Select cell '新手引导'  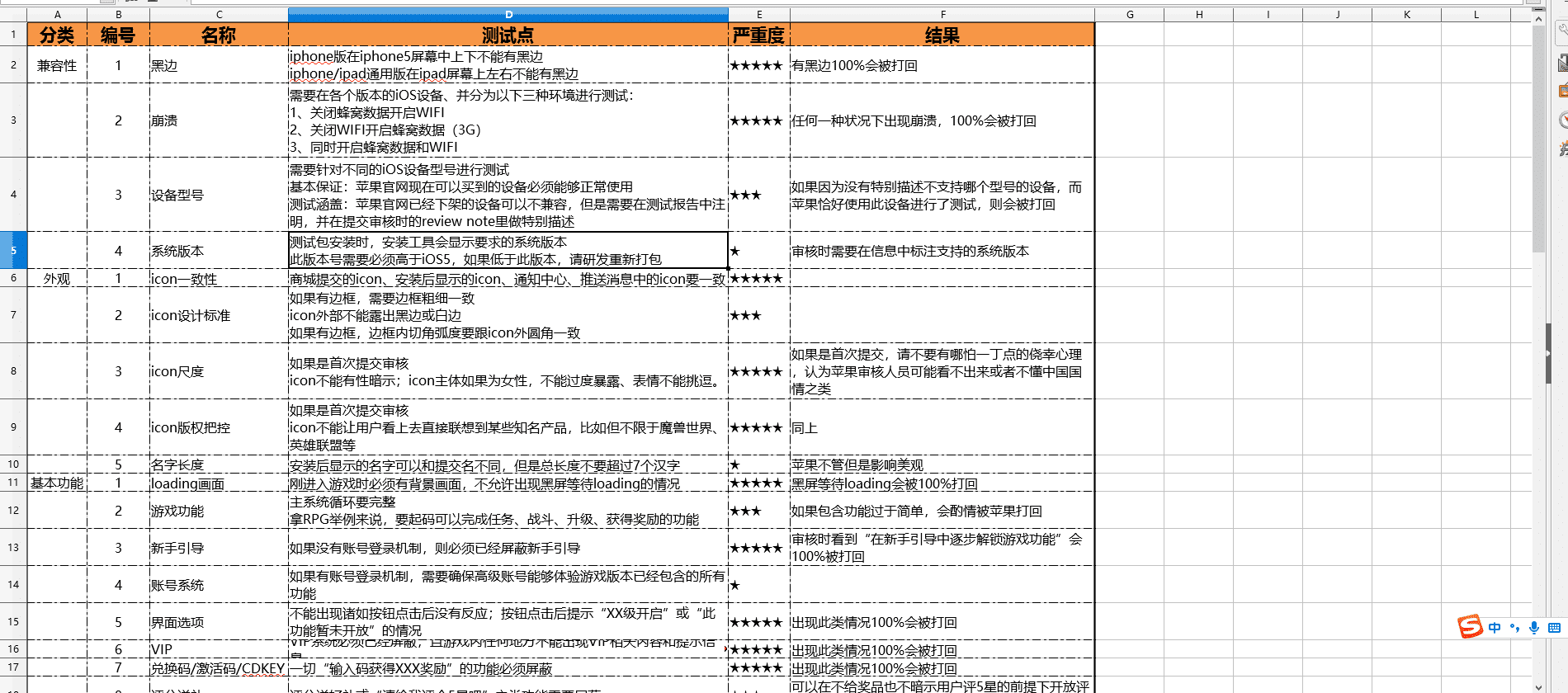click(x=219, y=548)
